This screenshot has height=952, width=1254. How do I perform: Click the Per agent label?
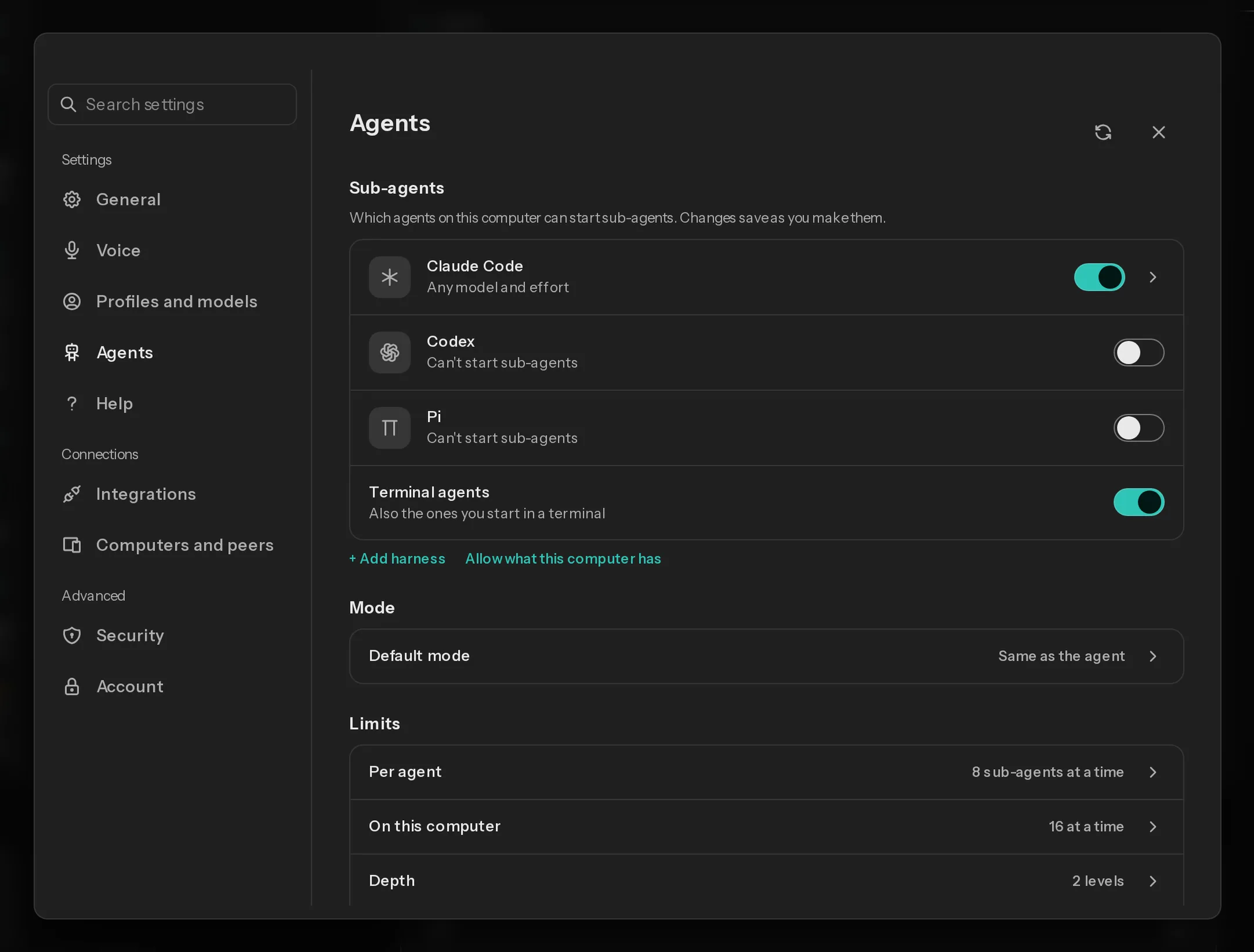[405, 772]
